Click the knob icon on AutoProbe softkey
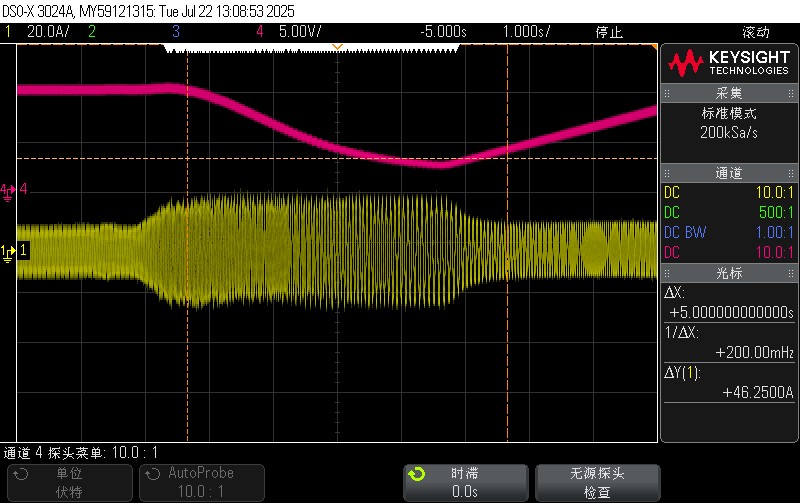The width and height of the screenshot is (800, 503). click(x=153, y=473)
